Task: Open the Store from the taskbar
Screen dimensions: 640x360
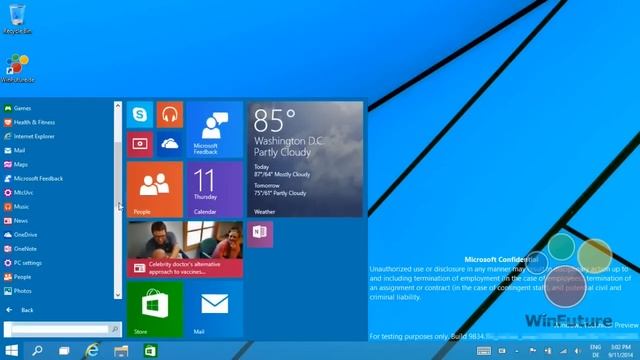Action: point(150,351)
